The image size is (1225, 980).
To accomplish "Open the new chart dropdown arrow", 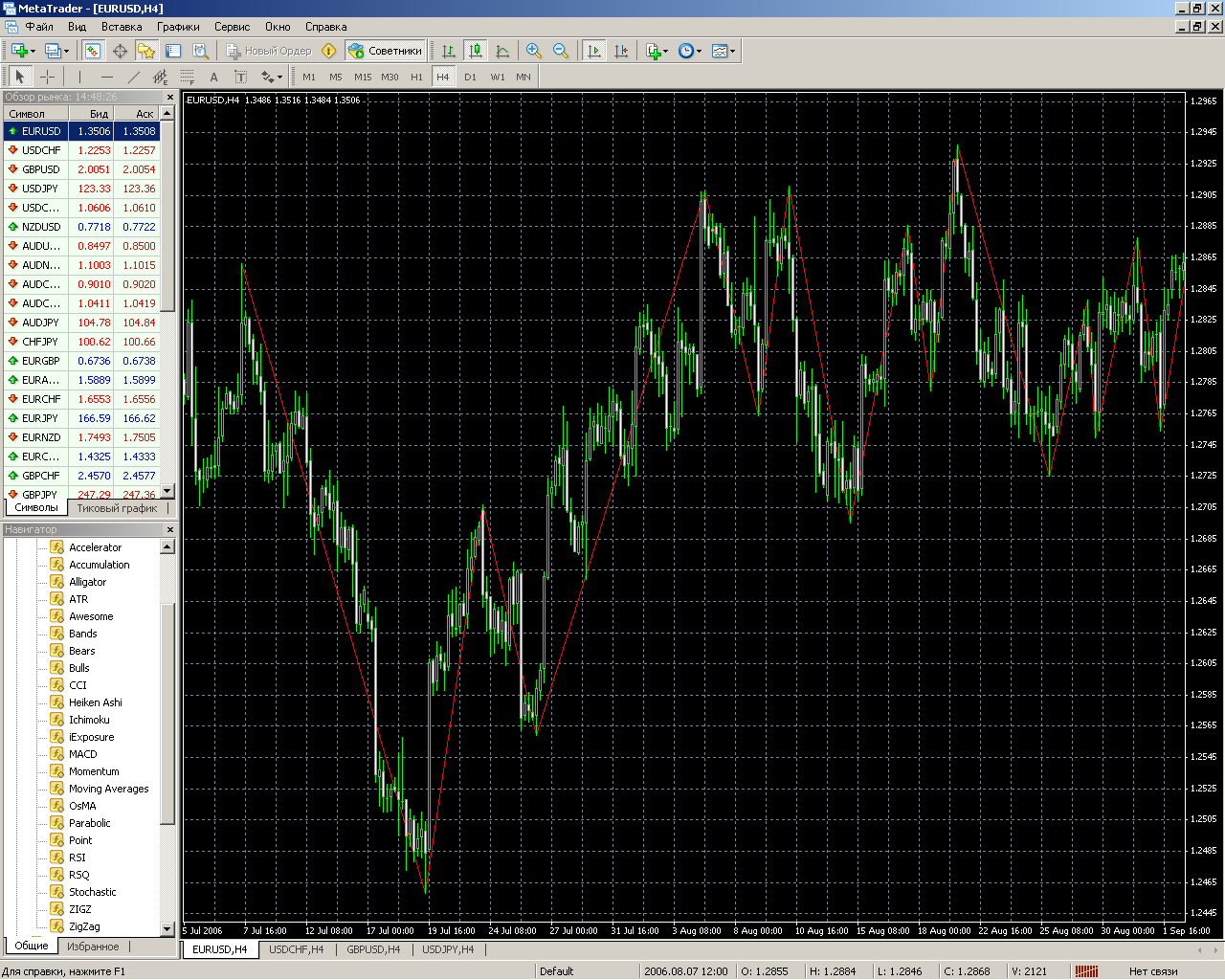I will click(x=33, y=52).
